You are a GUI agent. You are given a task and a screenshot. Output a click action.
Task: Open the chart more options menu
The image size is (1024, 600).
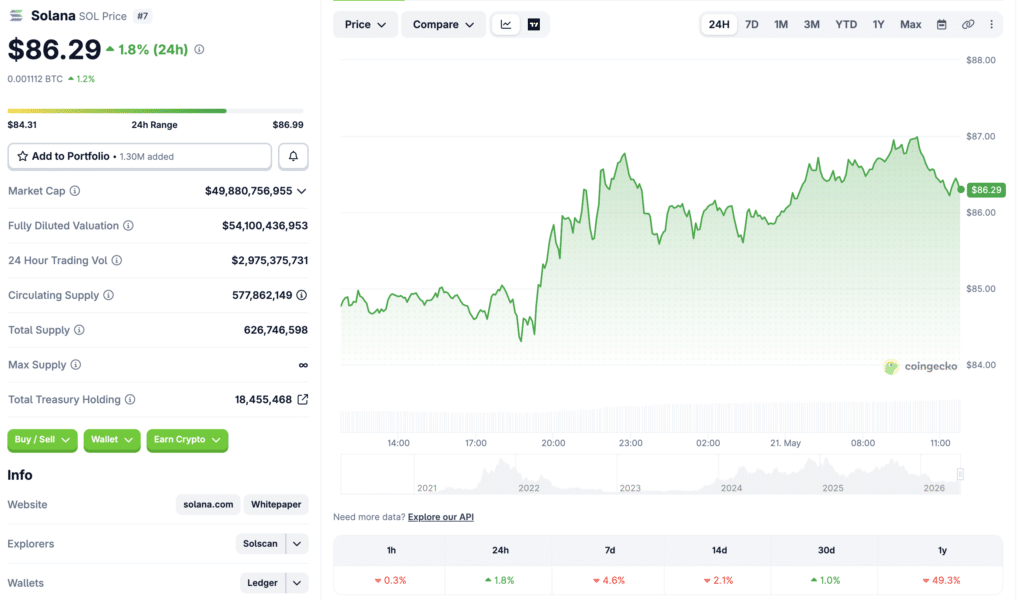click(991, 24)
